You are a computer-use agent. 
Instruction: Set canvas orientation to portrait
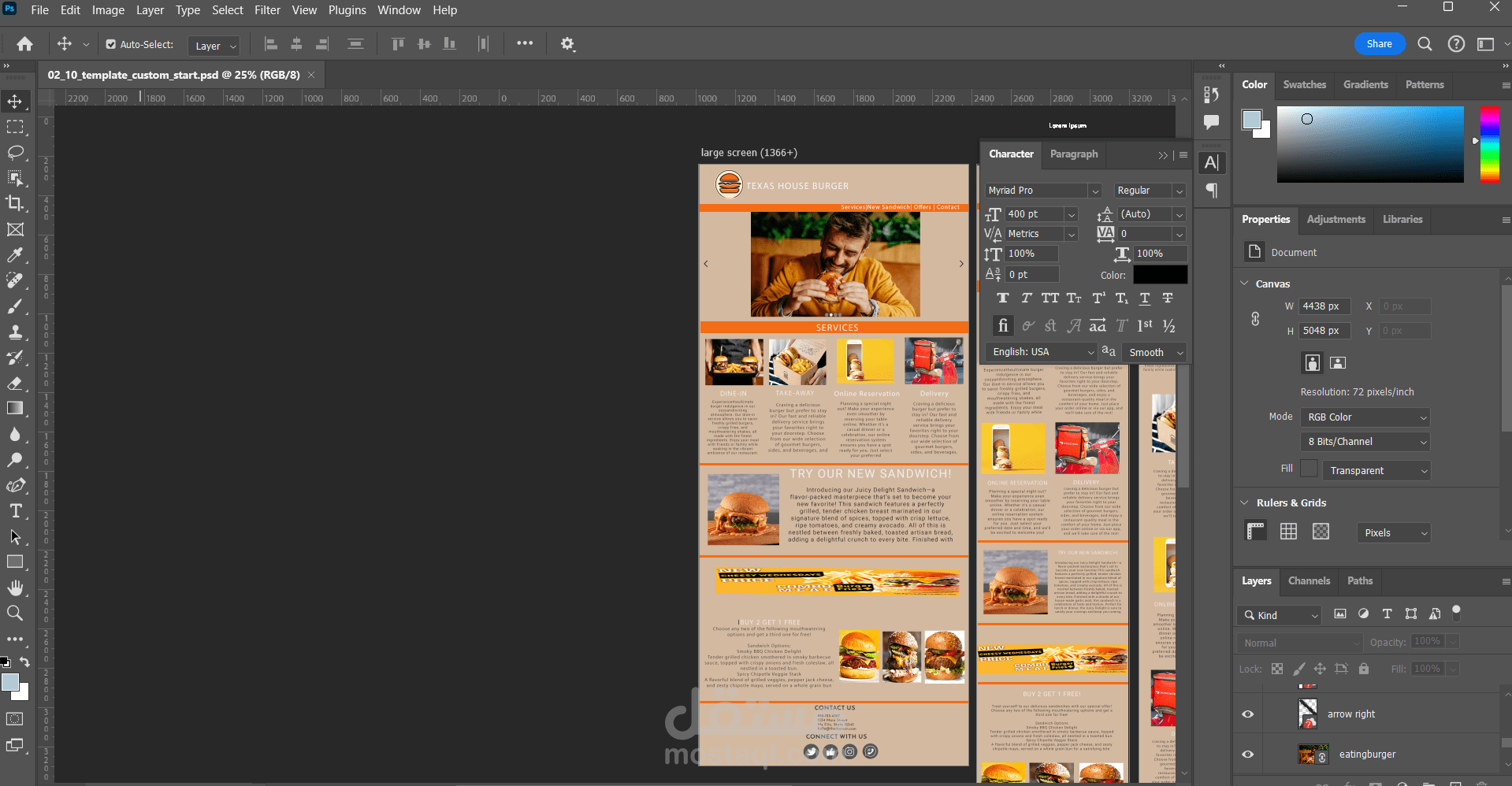(1312, 362)
